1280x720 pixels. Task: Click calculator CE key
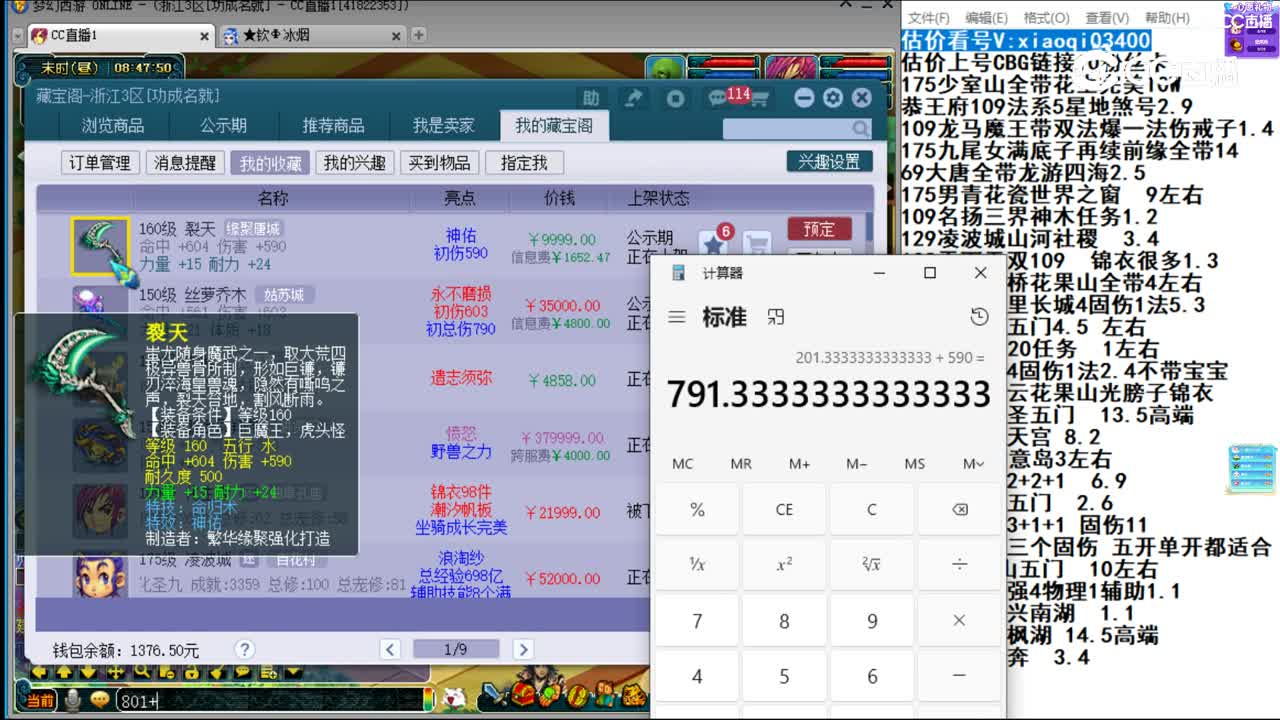click(x=784, y=509)
